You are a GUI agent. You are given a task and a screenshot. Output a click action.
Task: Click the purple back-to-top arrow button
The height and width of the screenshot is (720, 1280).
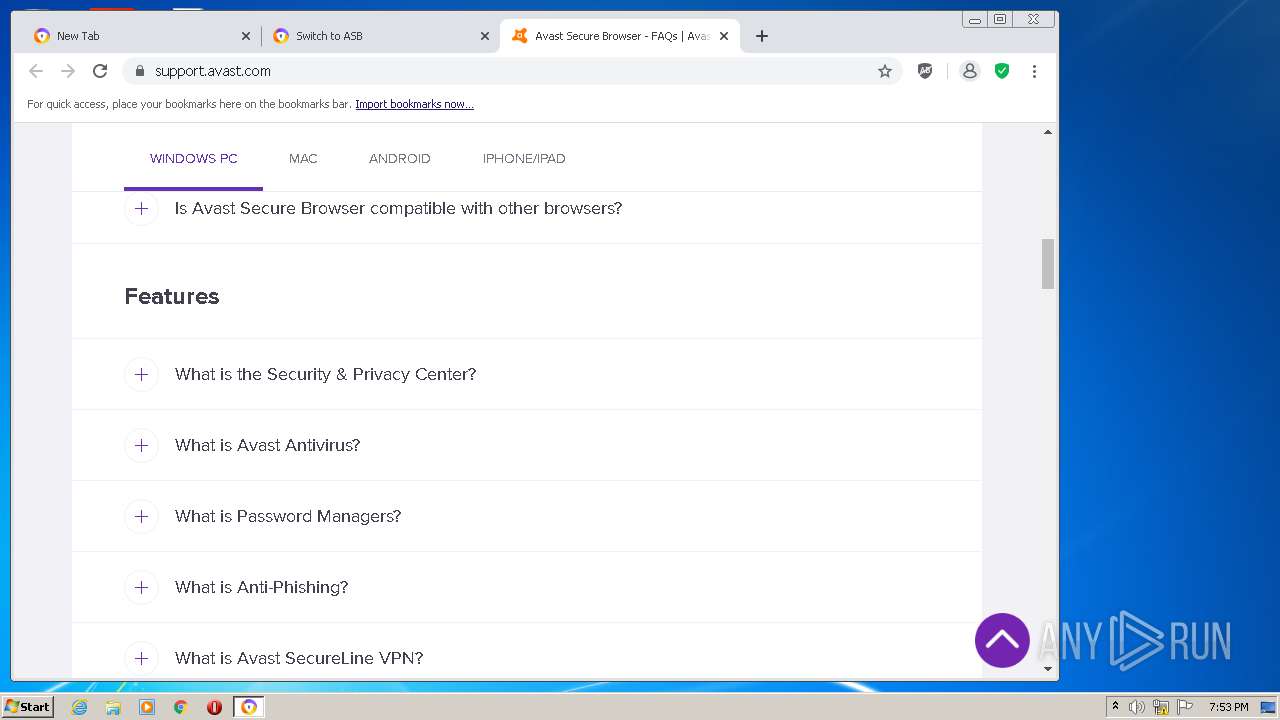[1002, 640]
